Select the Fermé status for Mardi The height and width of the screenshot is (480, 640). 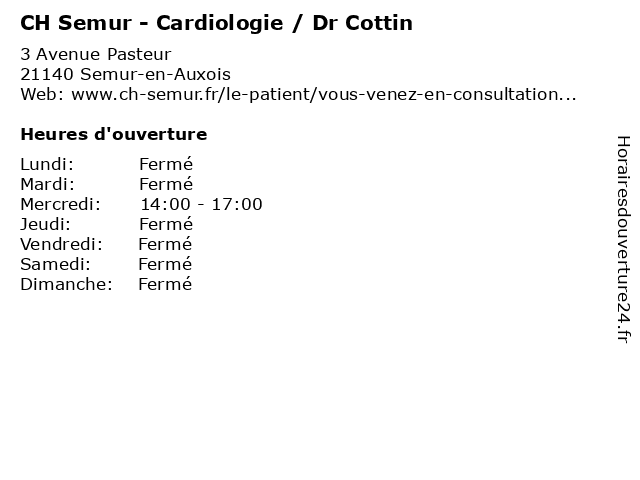166,184
